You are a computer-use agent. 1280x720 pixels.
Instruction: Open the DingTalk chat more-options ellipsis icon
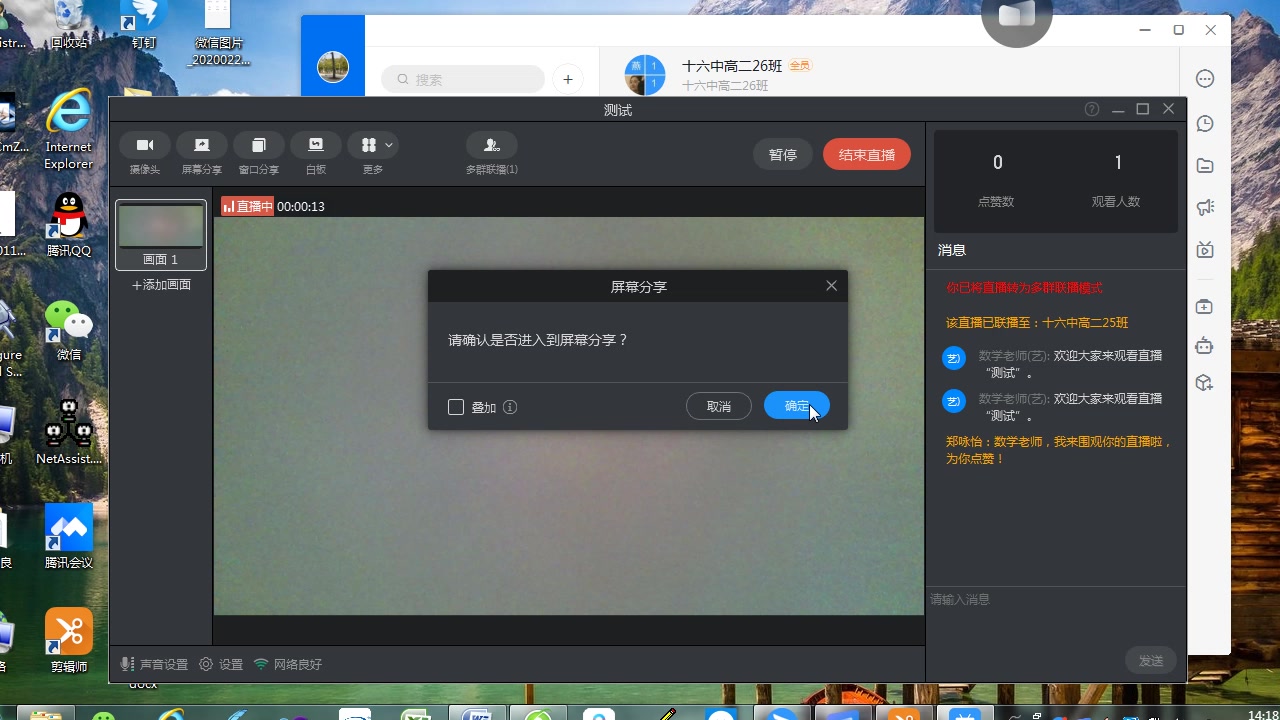click(x=1205, y=79)
